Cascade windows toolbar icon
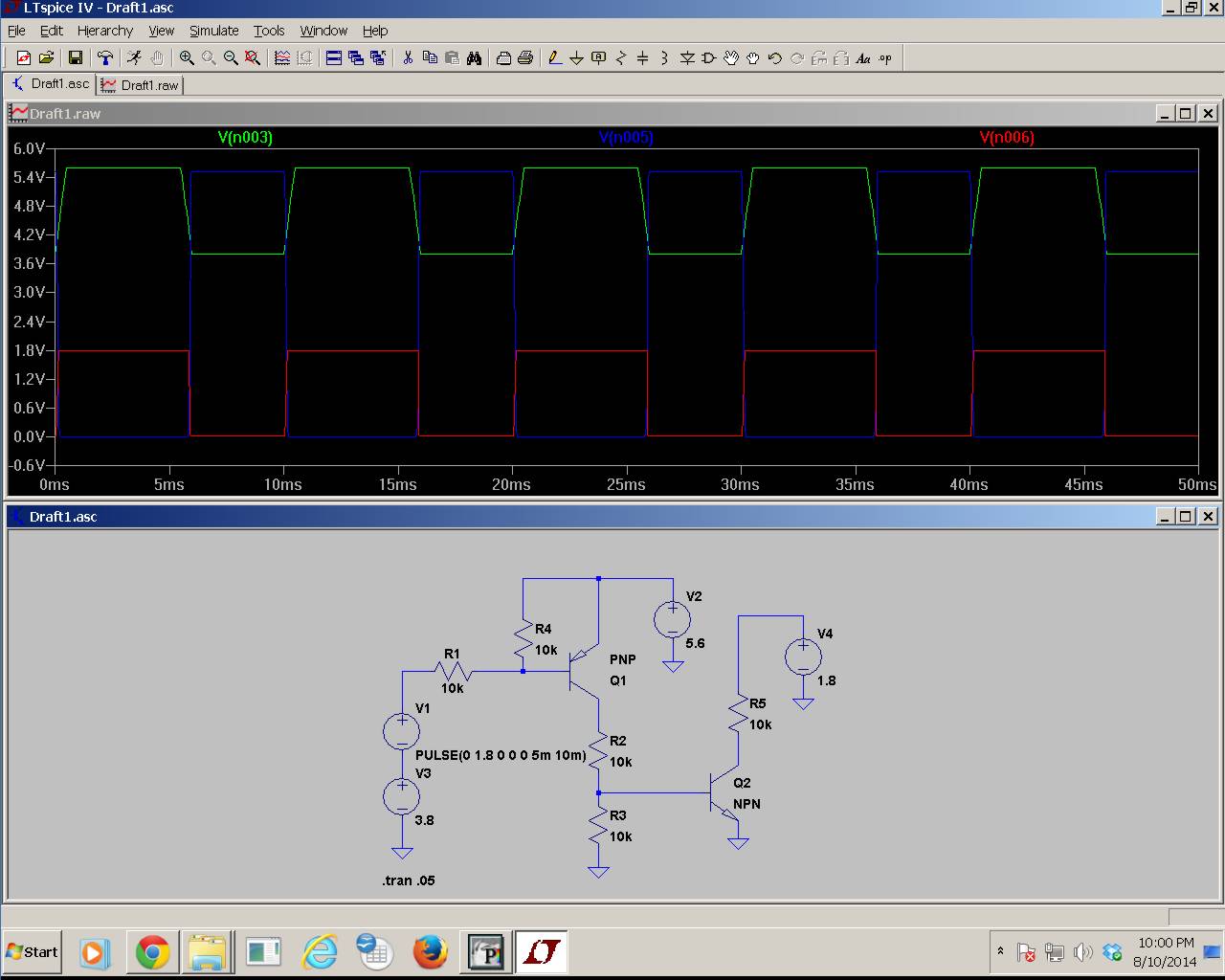Viewport: 1225px width, 980px height. click(356, 58)
